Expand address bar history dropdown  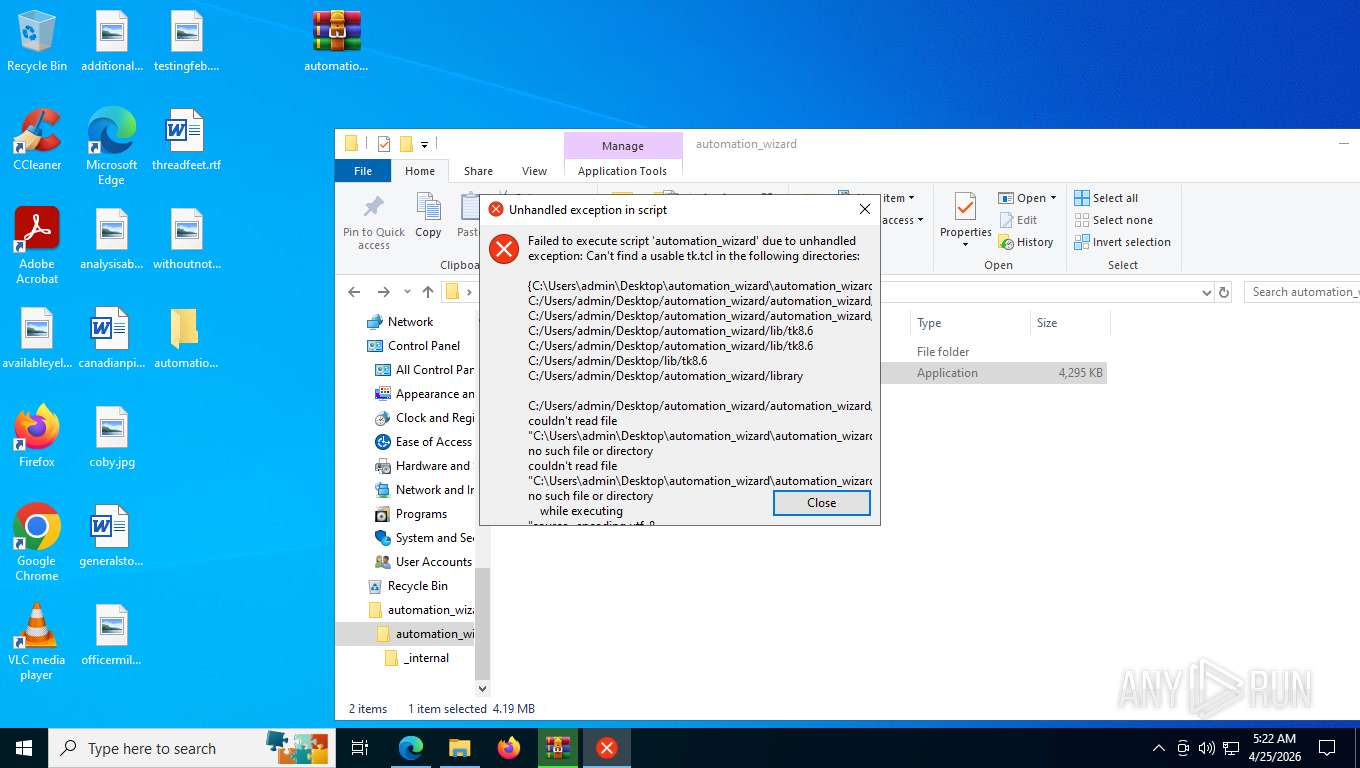[x=1206, y=292]
